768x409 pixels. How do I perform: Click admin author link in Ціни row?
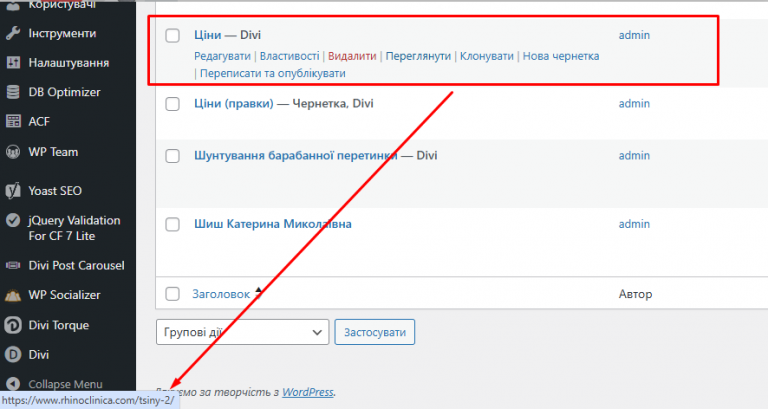(634, 35)
